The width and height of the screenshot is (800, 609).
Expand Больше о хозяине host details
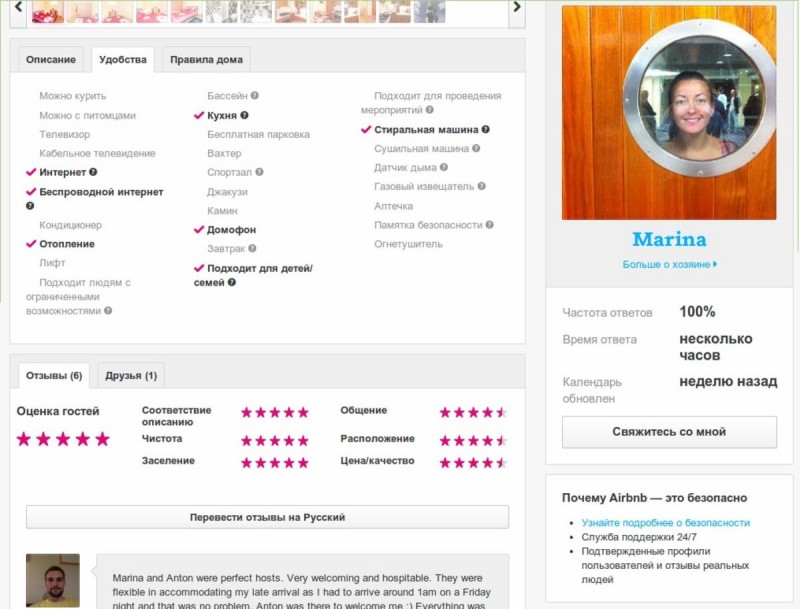coord(669,264)
